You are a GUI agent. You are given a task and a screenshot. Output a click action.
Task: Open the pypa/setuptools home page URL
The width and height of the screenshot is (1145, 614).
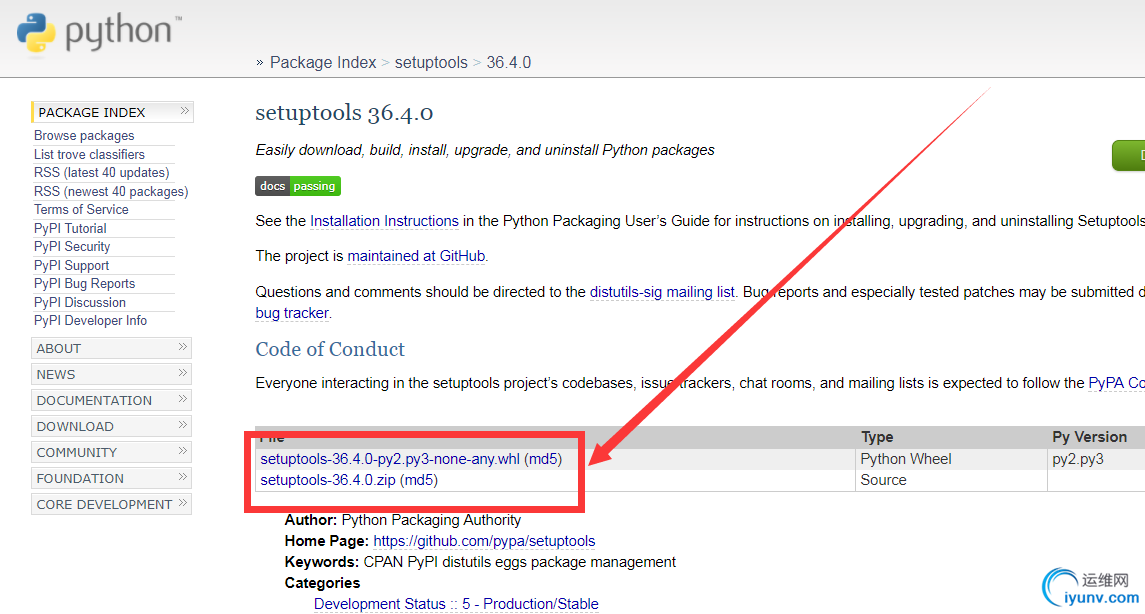click(484, 541)
